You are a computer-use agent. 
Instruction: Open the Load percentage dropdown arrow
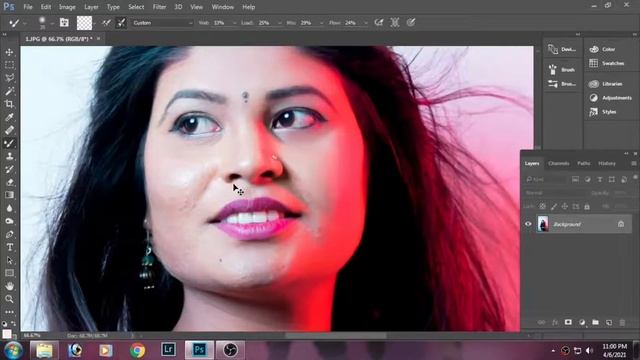(x=280, y=23)
